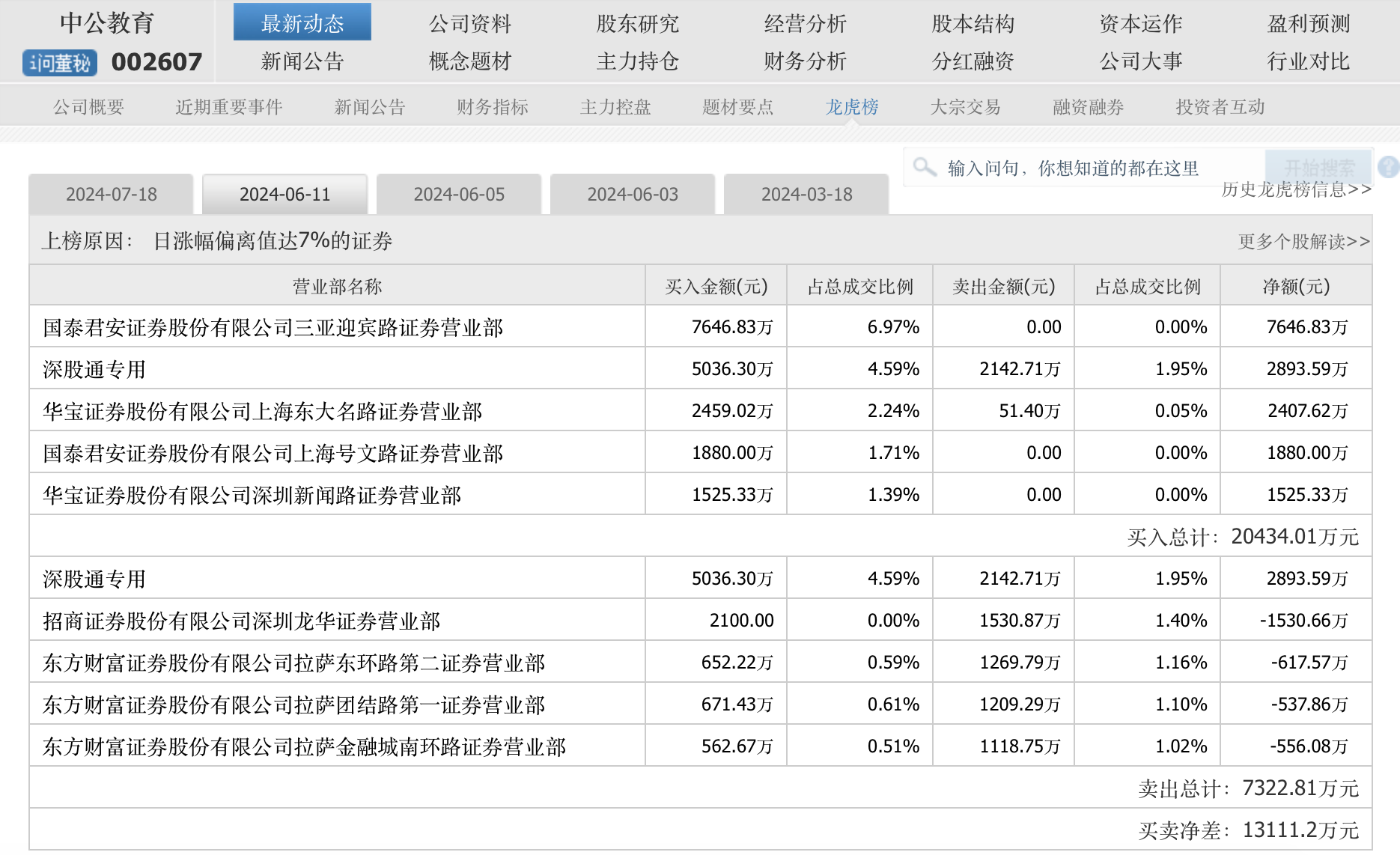Switch to the 大宗交易 sub-tab
Screen dimensions: 1400x855
[965, 107]
